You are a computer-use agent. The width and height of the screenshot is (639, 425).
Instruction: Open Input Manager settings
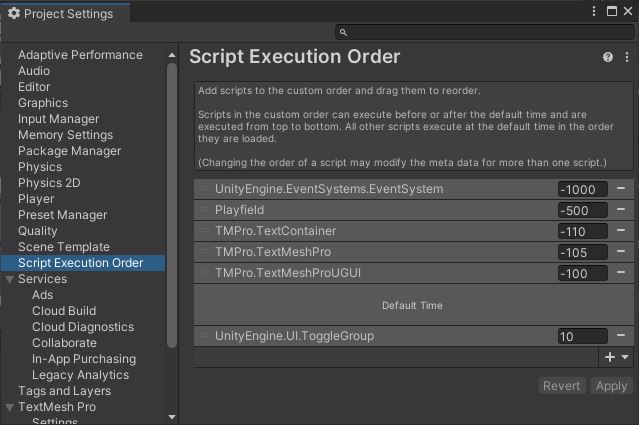click(58, 119)
